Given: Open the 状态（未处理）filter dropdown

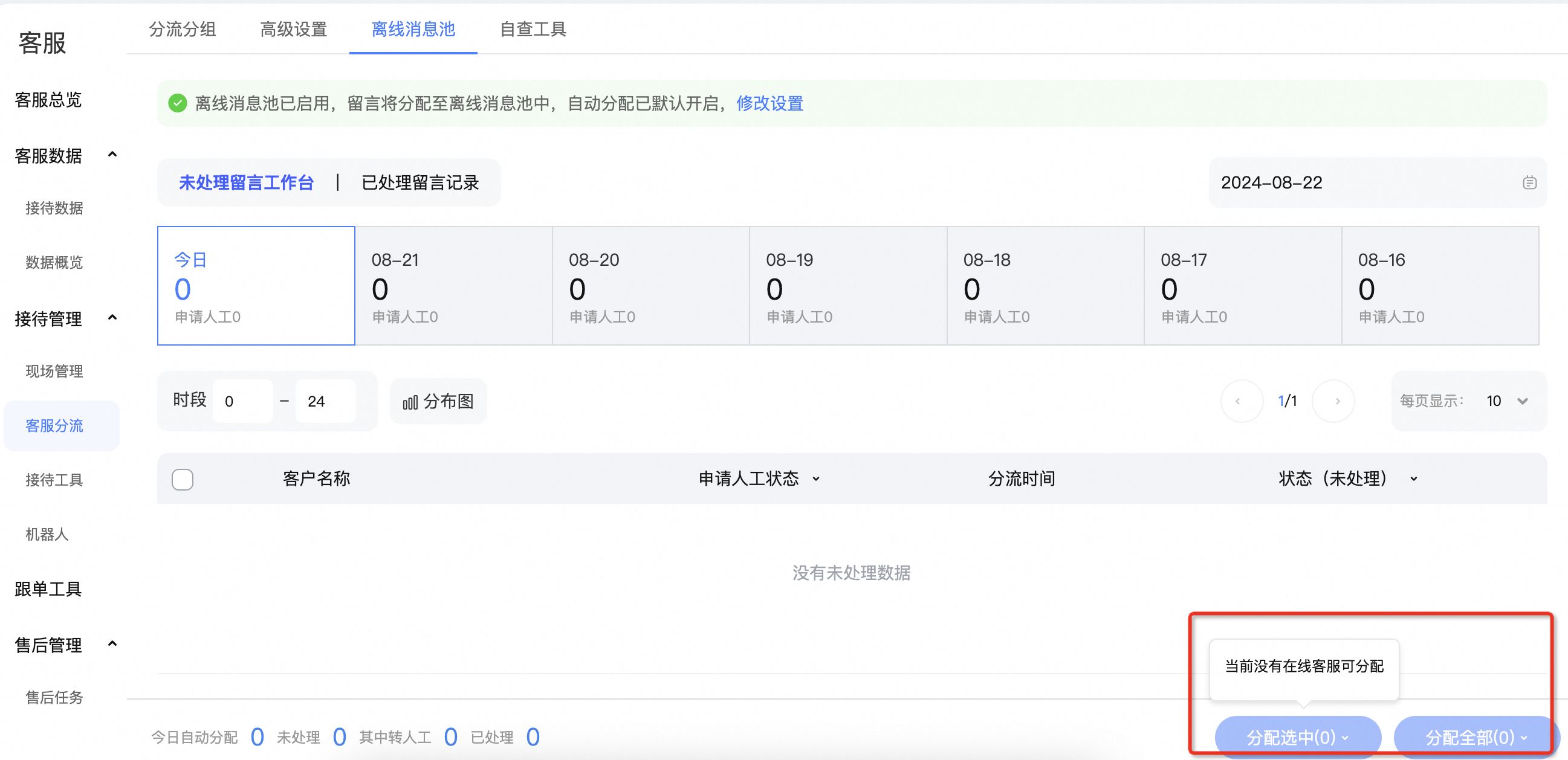Looking at the screenshot, I should (x=1413, y=479).
